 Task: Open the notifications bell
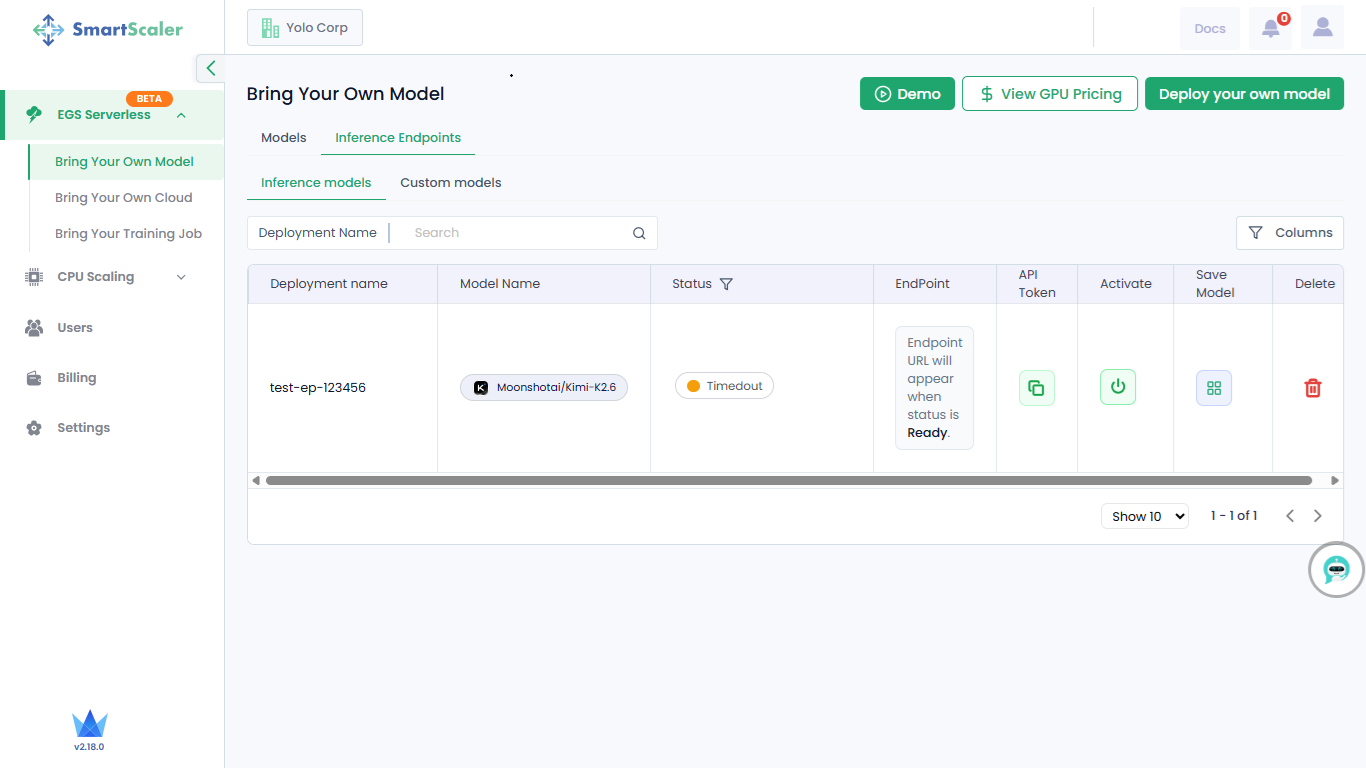point(1271,28)
